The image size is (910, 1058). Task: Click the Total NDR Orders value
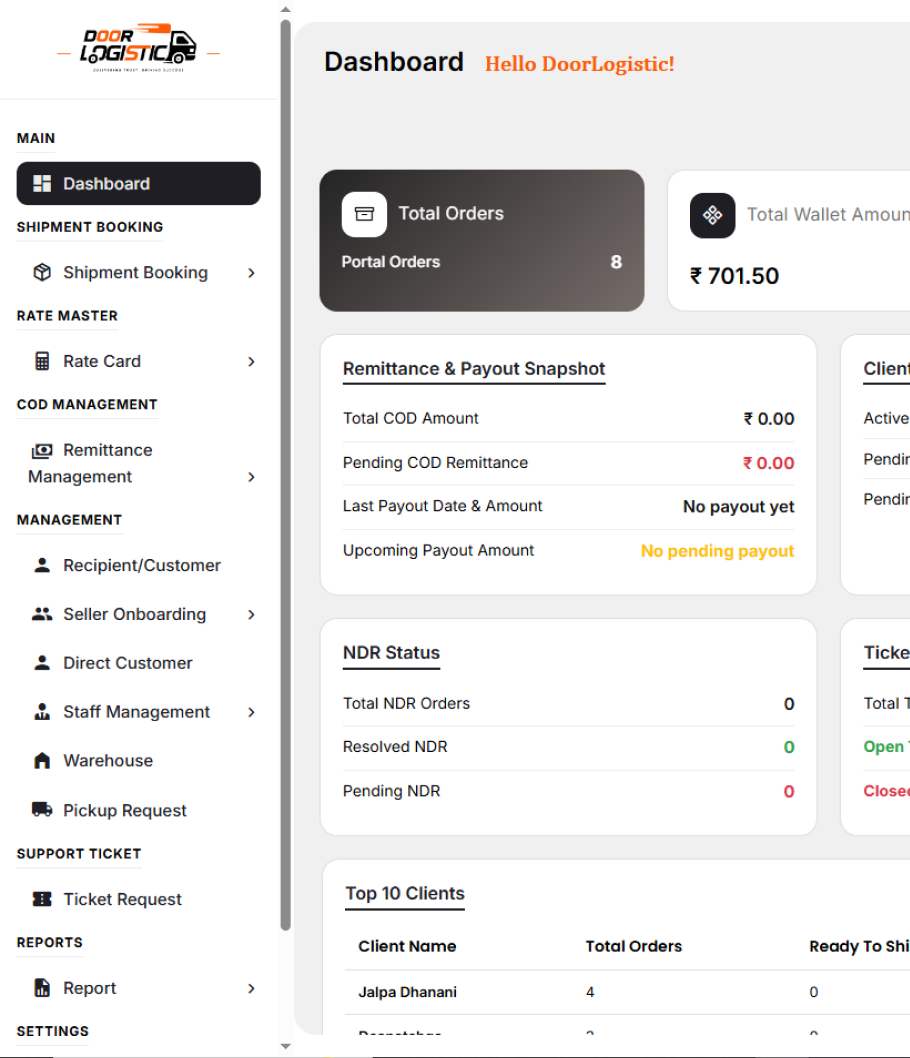789,704
